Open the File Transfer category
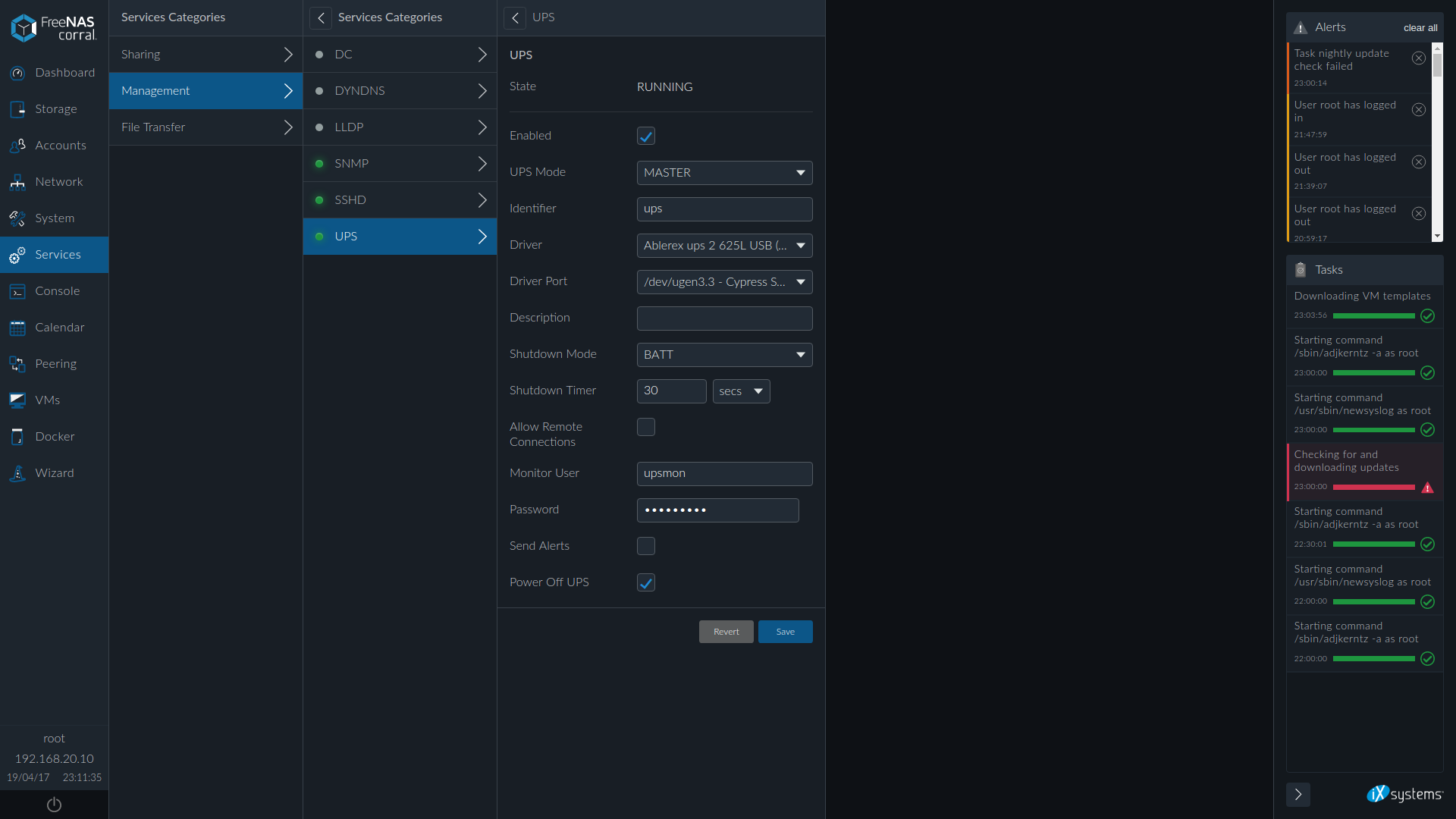Viewport: 1456px width, 819px height. pyautogui.click(x=206, y=127)
